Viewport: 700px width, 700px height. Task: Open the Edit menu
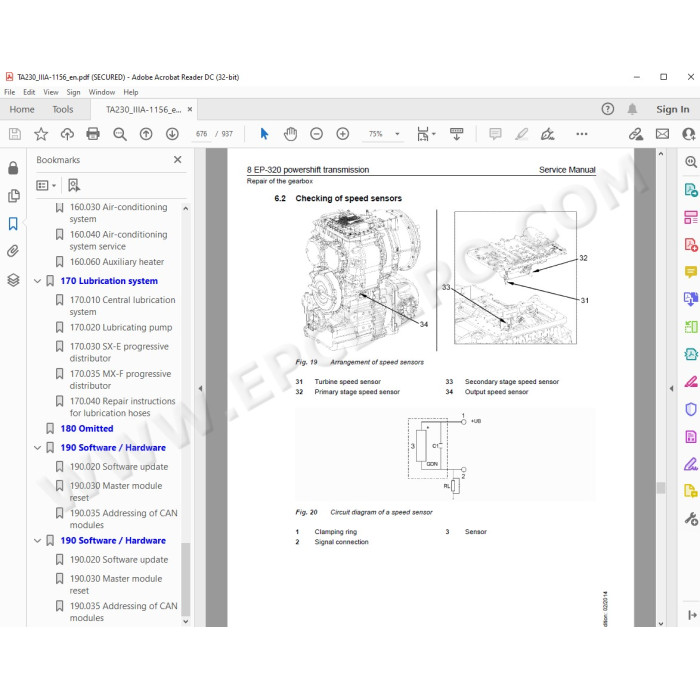29,92
